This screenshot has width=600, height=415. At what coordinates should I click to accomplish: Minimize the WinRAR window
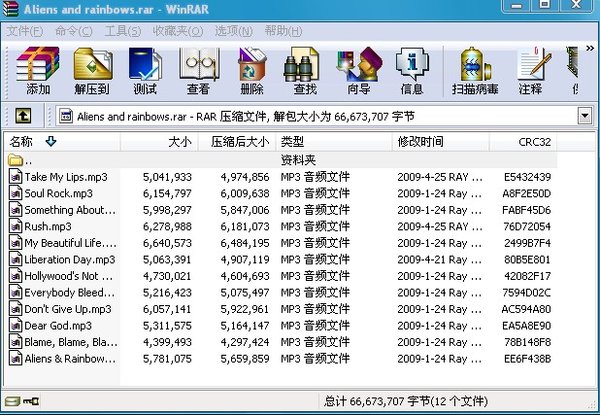[x=517, y=5]
